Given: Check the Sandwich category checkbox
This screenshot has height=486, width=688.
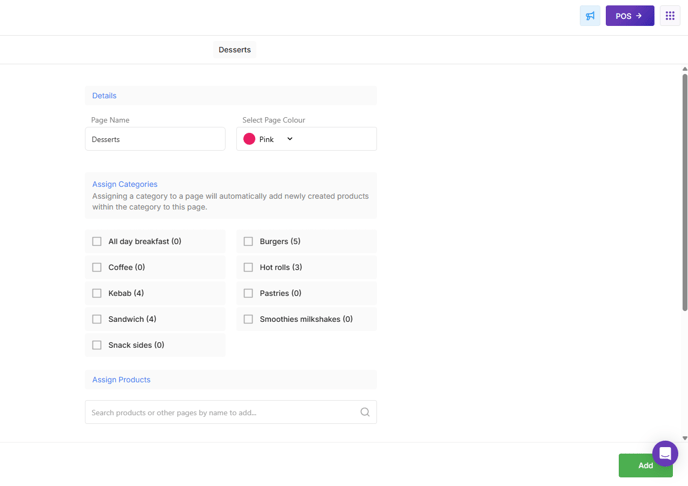Looking at the screenshot, I should click(97, 319).
